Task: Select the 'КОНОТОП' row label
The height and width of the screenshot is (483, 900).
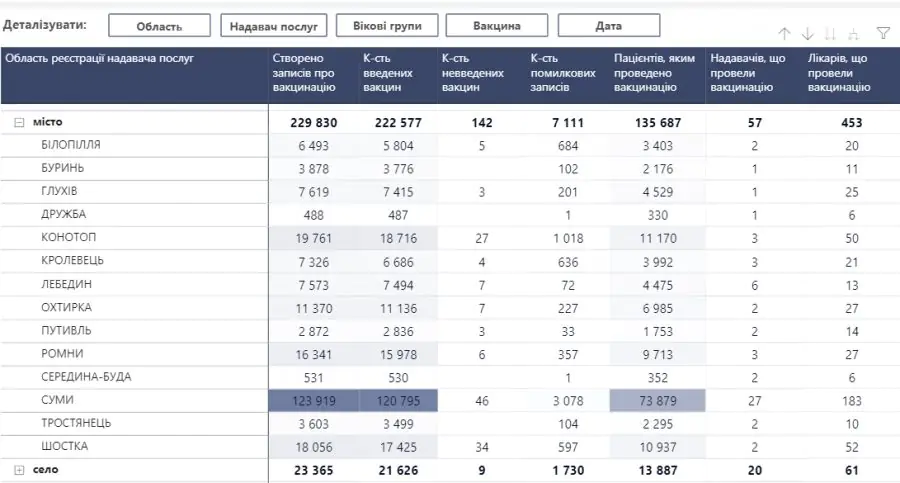Action: [x=68, y=238]
